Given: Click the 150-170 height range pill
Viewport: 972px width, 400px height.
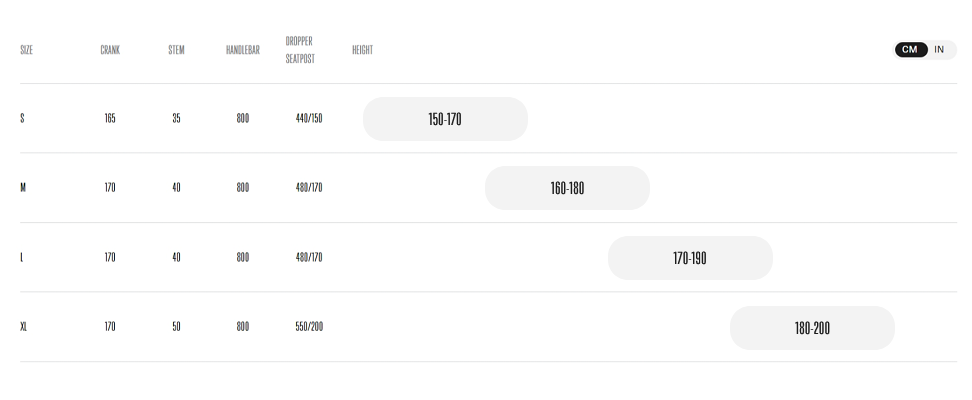Looking at the screenshot, I should pyautogui.click(x=445, y=119).
